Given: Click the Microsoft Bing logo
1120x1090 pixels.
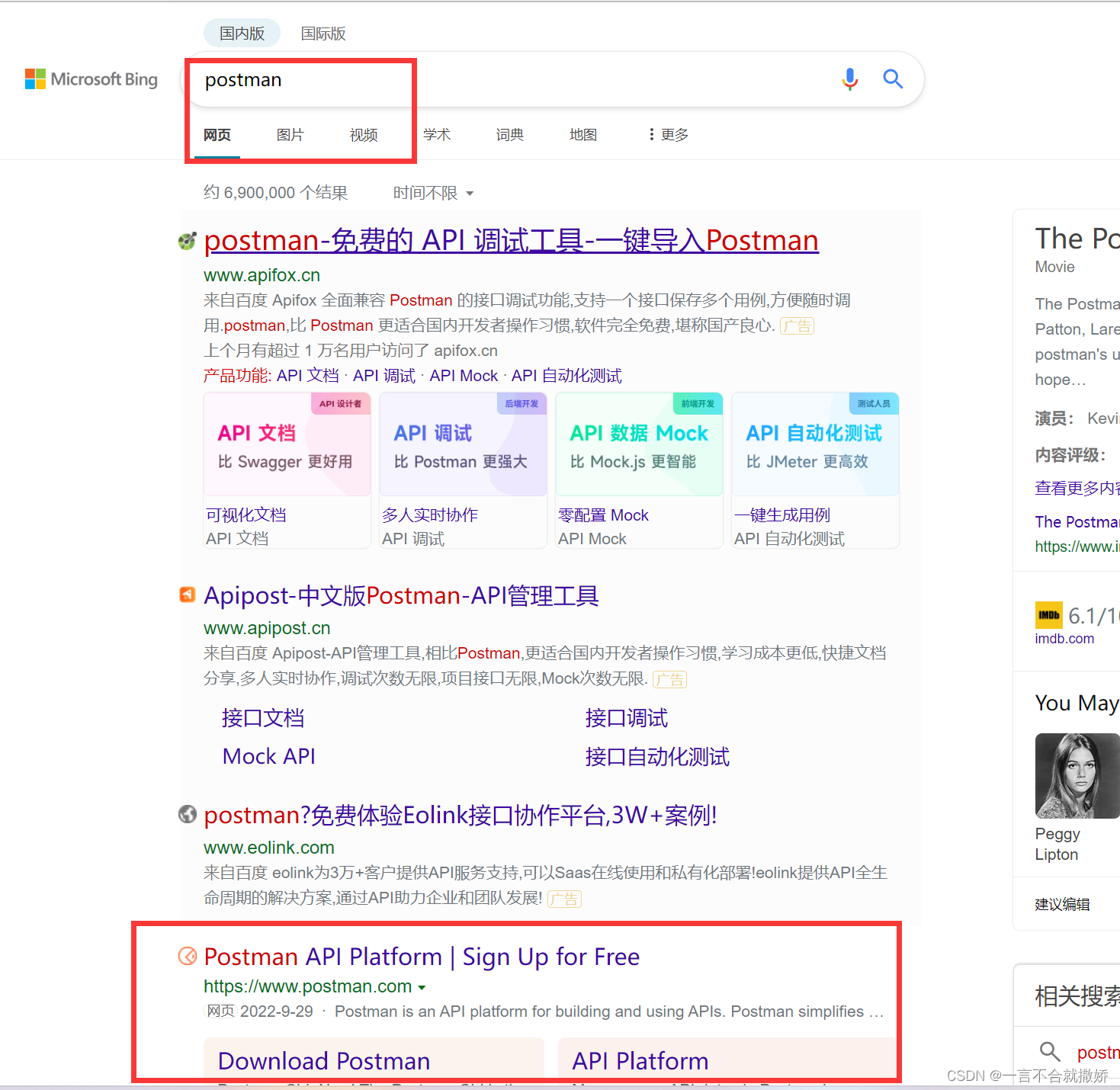Looking at the screenshot, I should [91, 79].
